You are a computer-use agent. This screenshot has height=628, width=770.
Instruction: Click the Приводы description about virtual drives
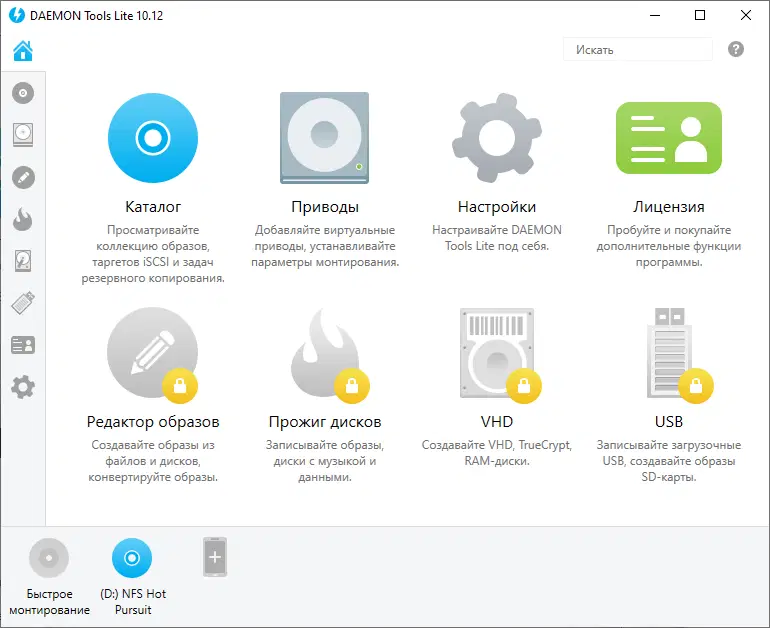pyautogui.click(x=325, y=246)
